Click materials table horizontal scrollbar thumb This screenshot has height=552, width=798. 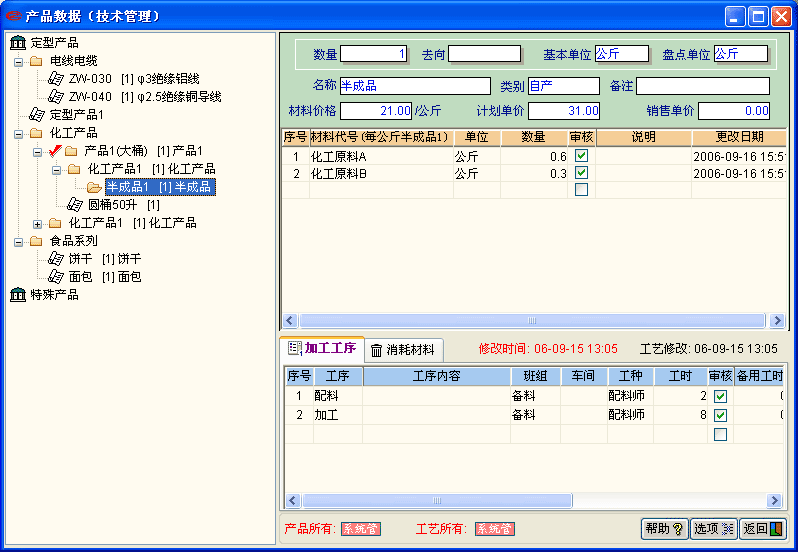532,321
